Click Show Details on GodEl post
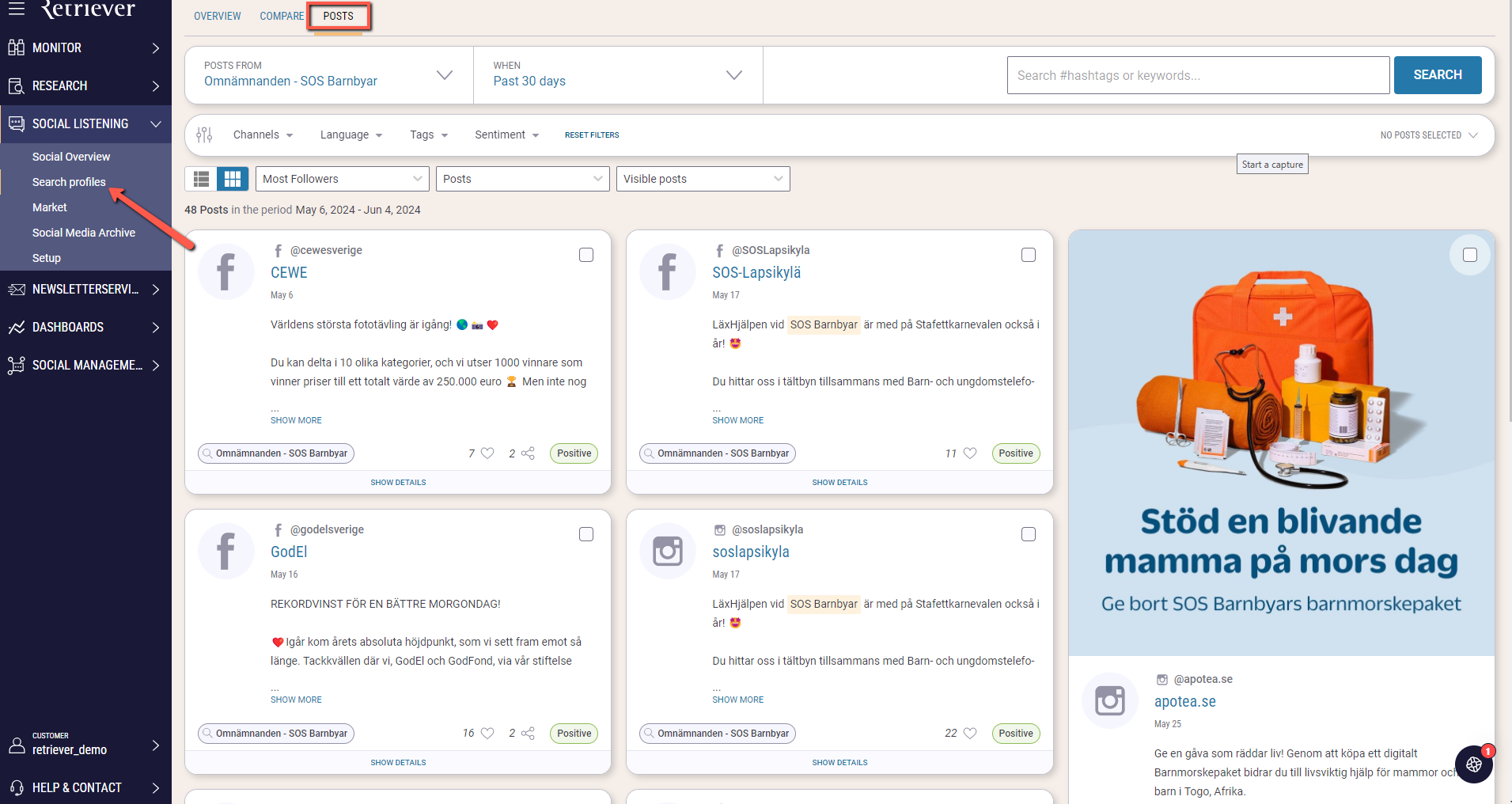The height and width of the screenshot is (804, 1512). click(398, 763)
